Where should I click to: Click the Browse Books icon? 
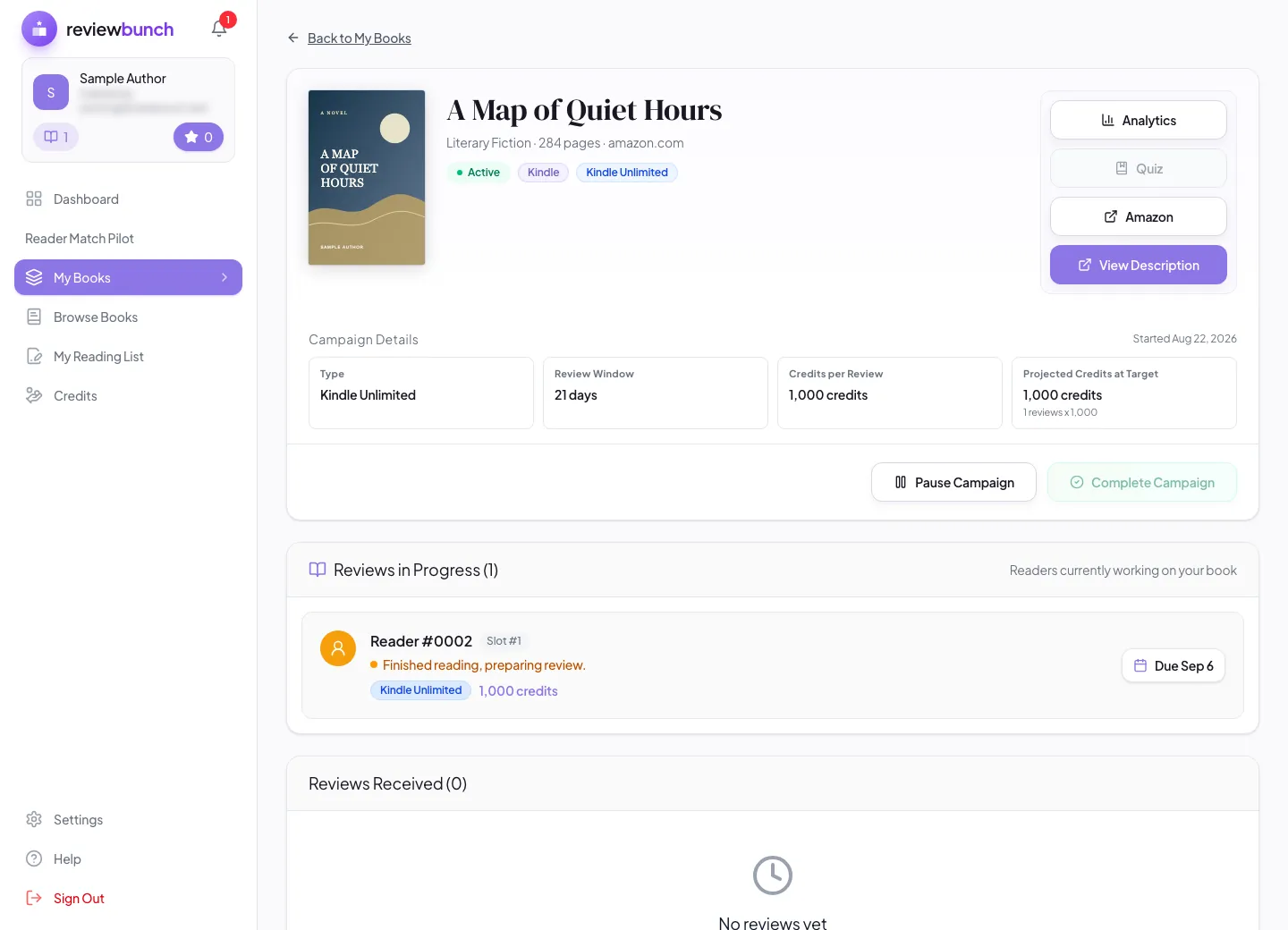[x=34, y=317]
